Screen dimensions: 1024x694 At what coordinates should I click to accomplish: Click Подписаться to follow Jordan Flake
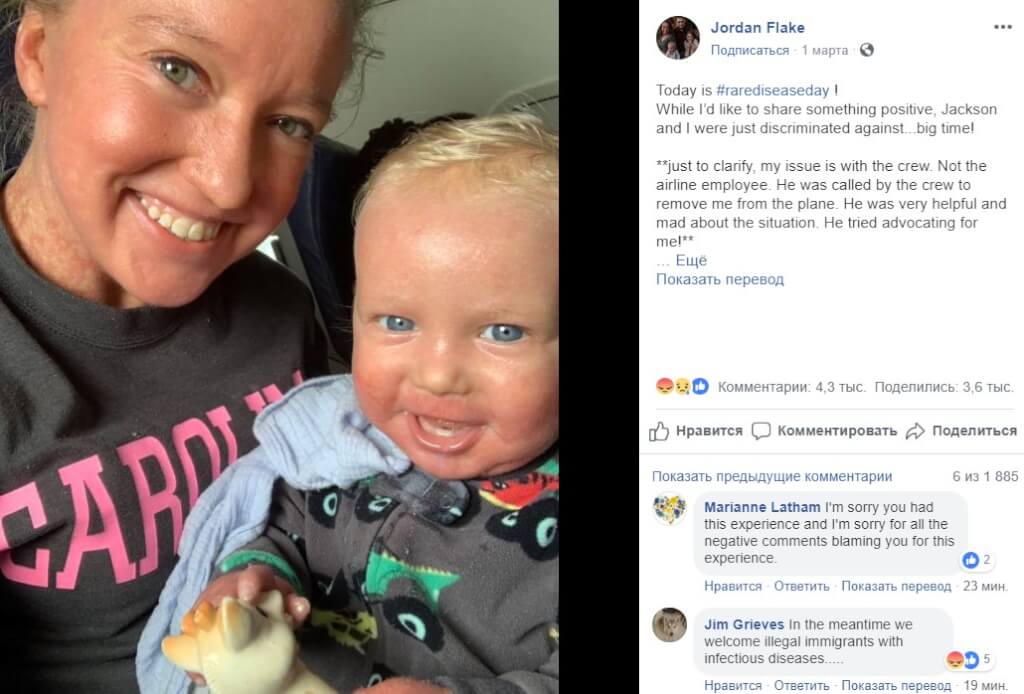750,50
